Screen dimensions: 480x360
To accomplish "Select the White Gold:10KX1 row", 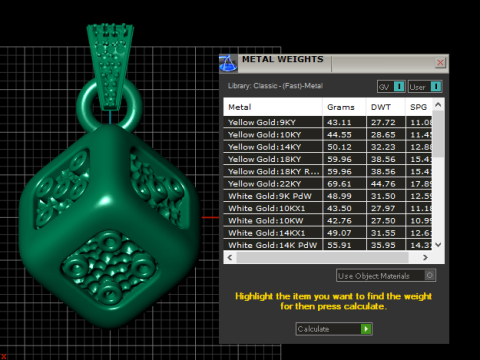I will coord(328,208).
